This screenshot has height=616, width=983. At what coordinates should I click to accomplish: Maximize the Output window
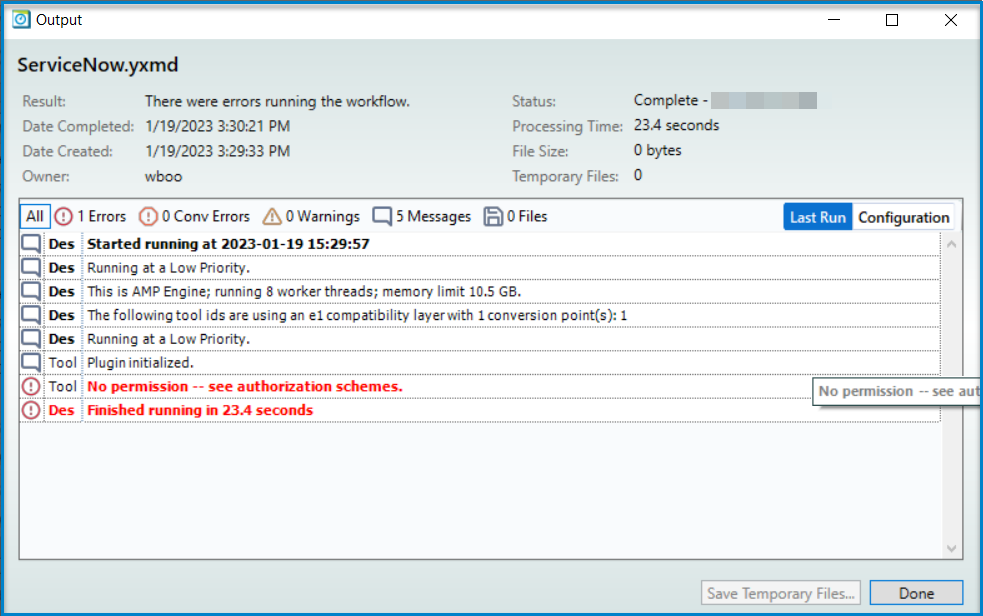(891, 20)
